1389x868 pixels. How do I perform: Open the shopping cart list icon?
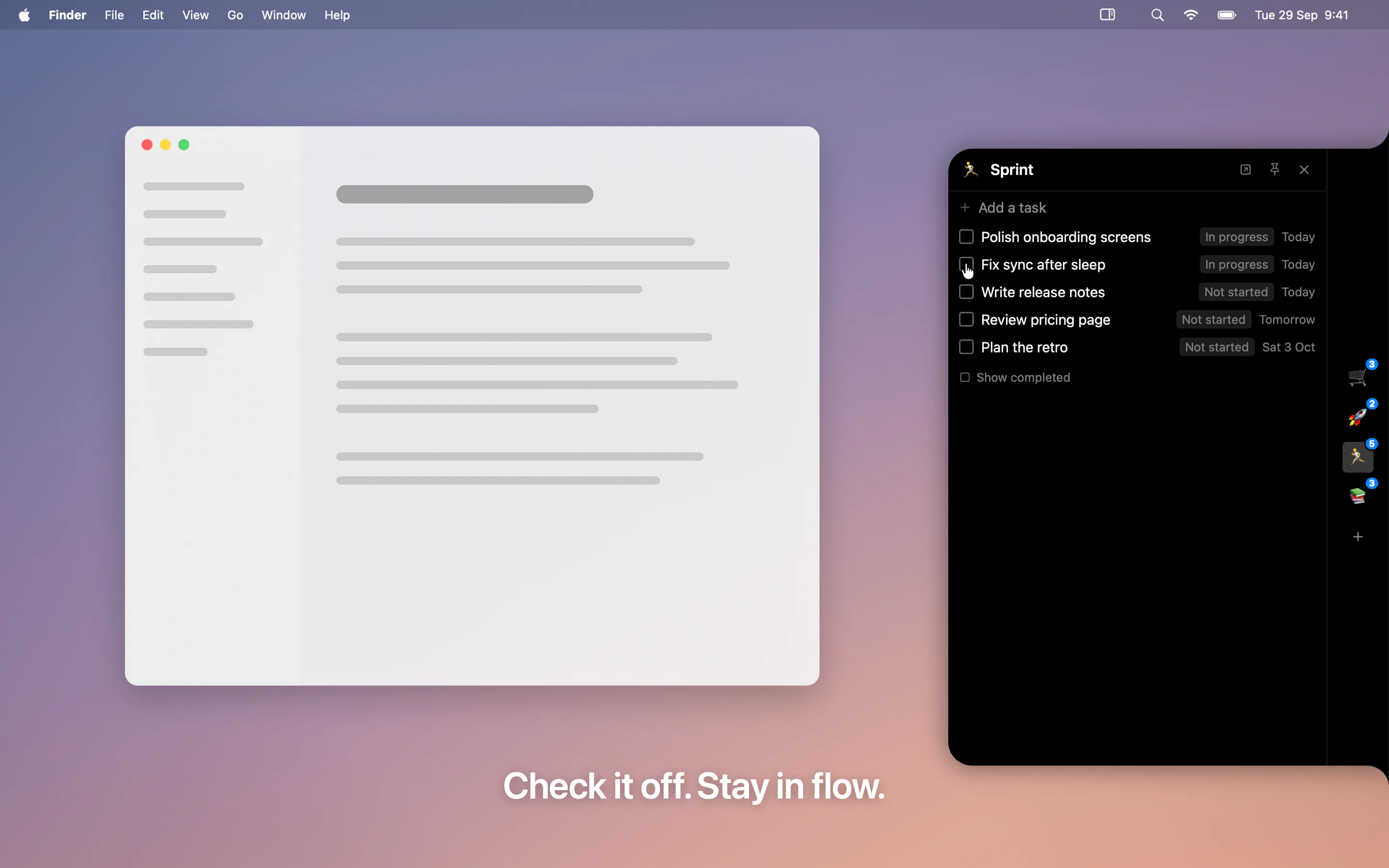1358,377
